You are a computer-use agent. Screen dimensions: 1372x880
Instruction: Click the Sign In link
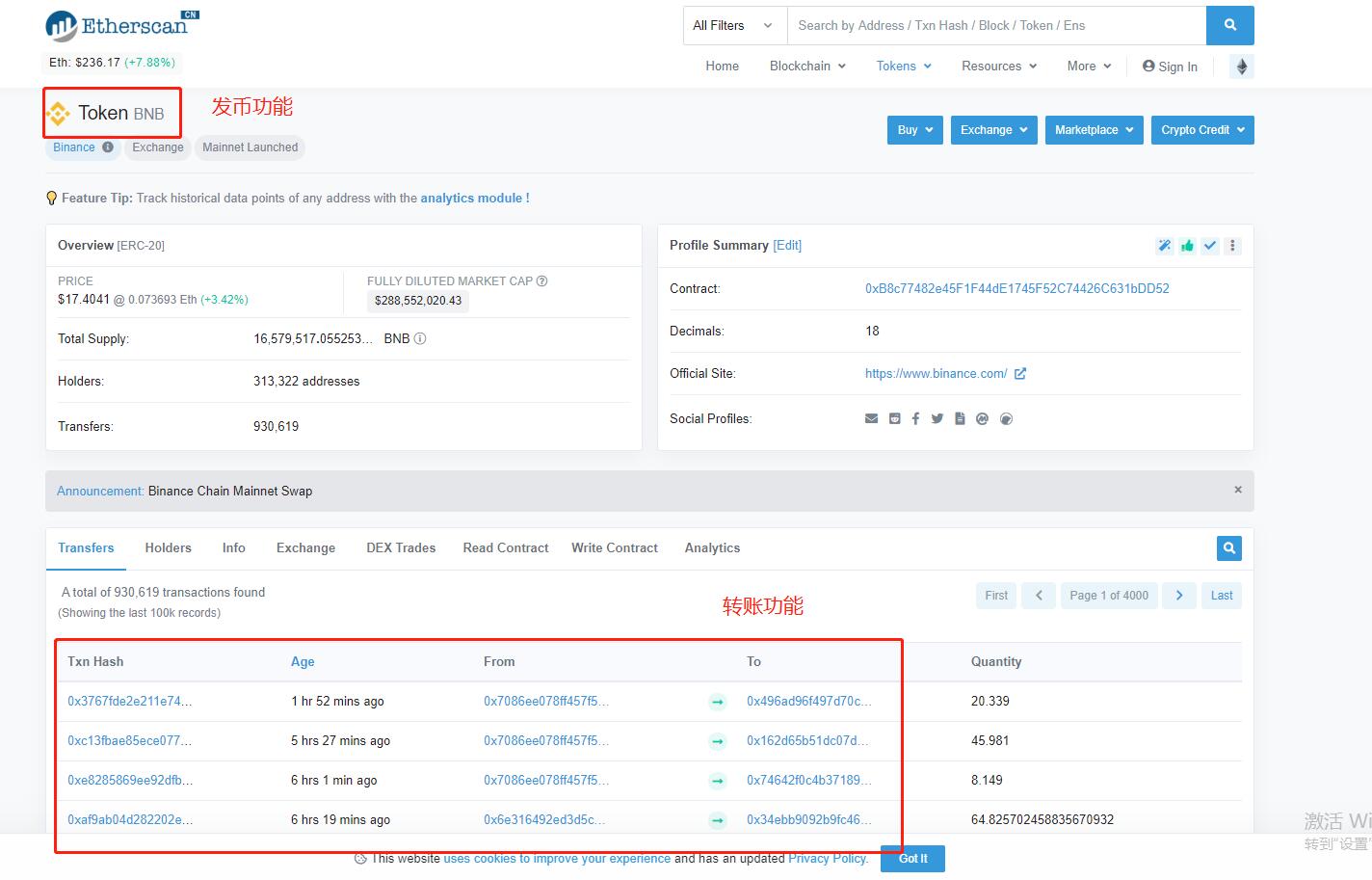pos(1170,67)
